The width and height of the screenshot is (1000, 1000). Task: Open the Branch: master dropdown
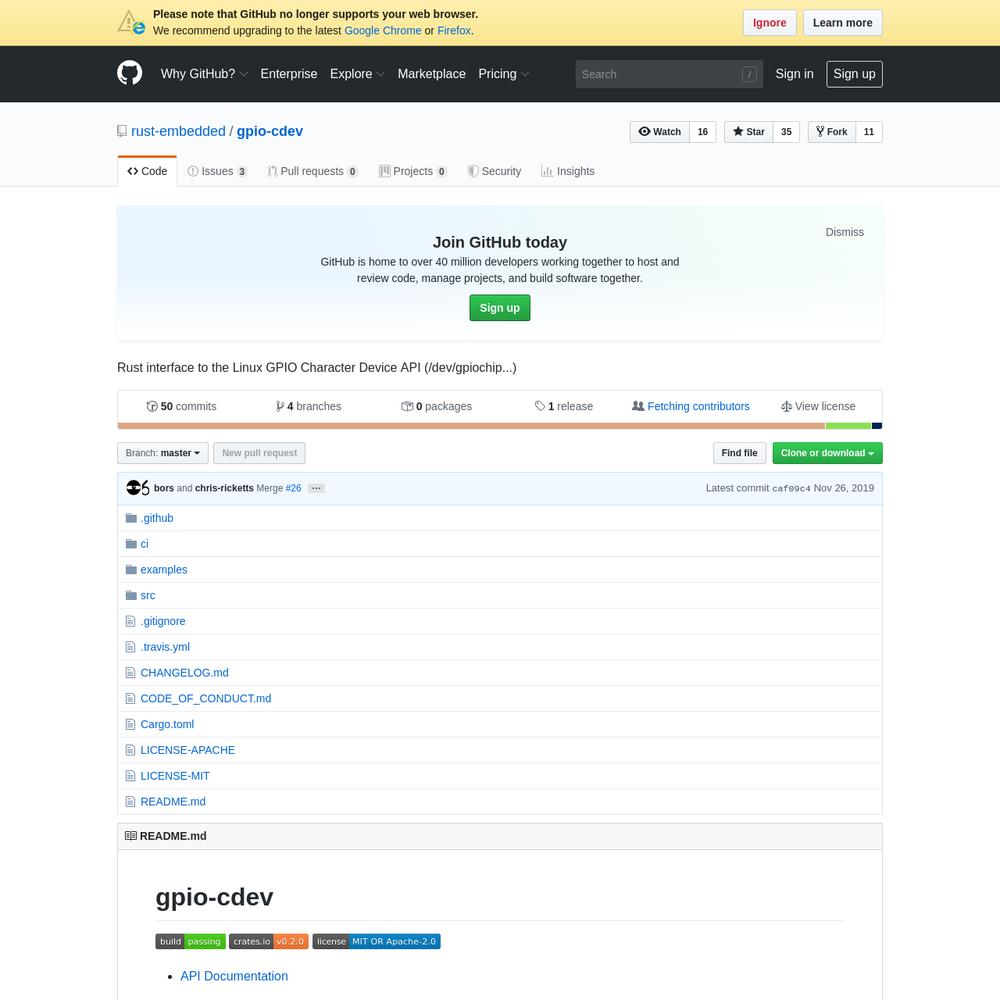[x=163, y=453]
